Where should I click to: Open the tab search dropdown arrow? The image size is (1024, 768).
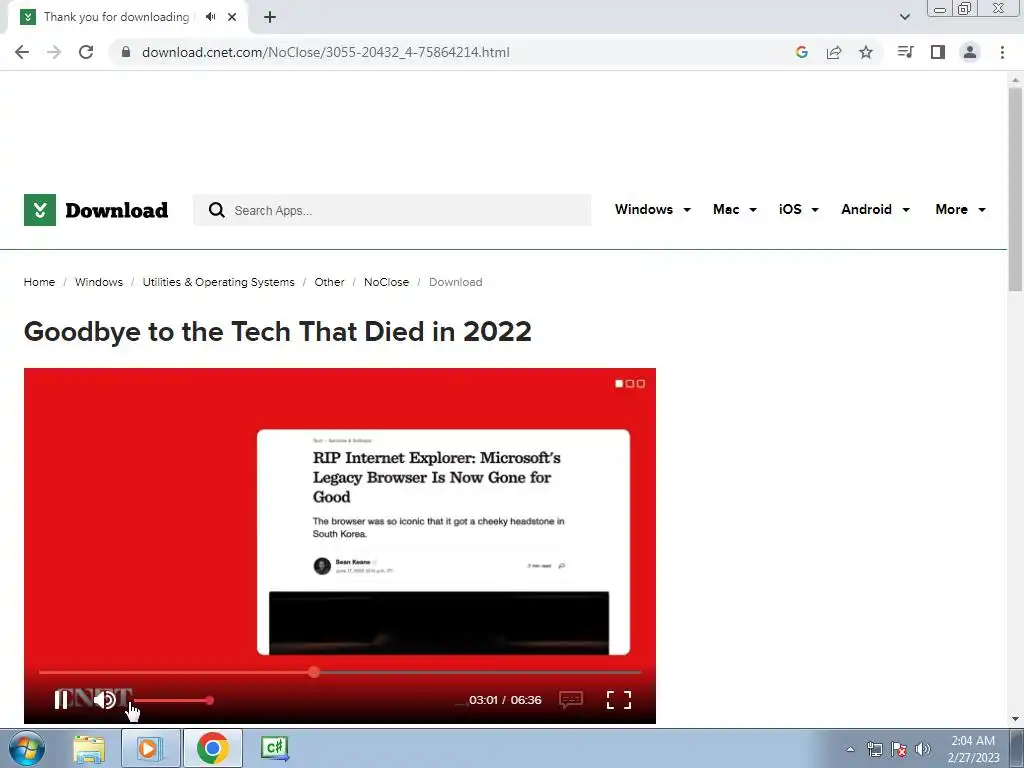pyautogui.click(x=904, y=17)
